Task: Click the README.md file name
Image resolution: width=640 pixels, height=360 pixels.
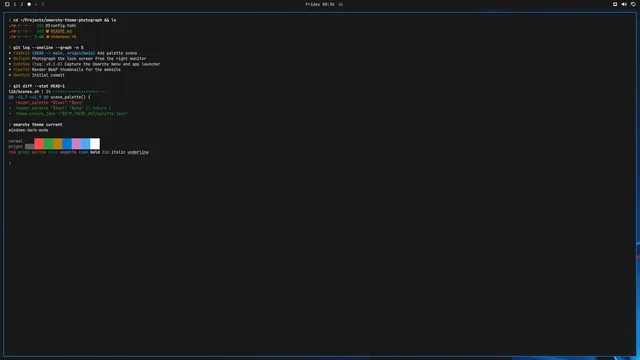Action: pyautogui.click(x=61, y=31)
